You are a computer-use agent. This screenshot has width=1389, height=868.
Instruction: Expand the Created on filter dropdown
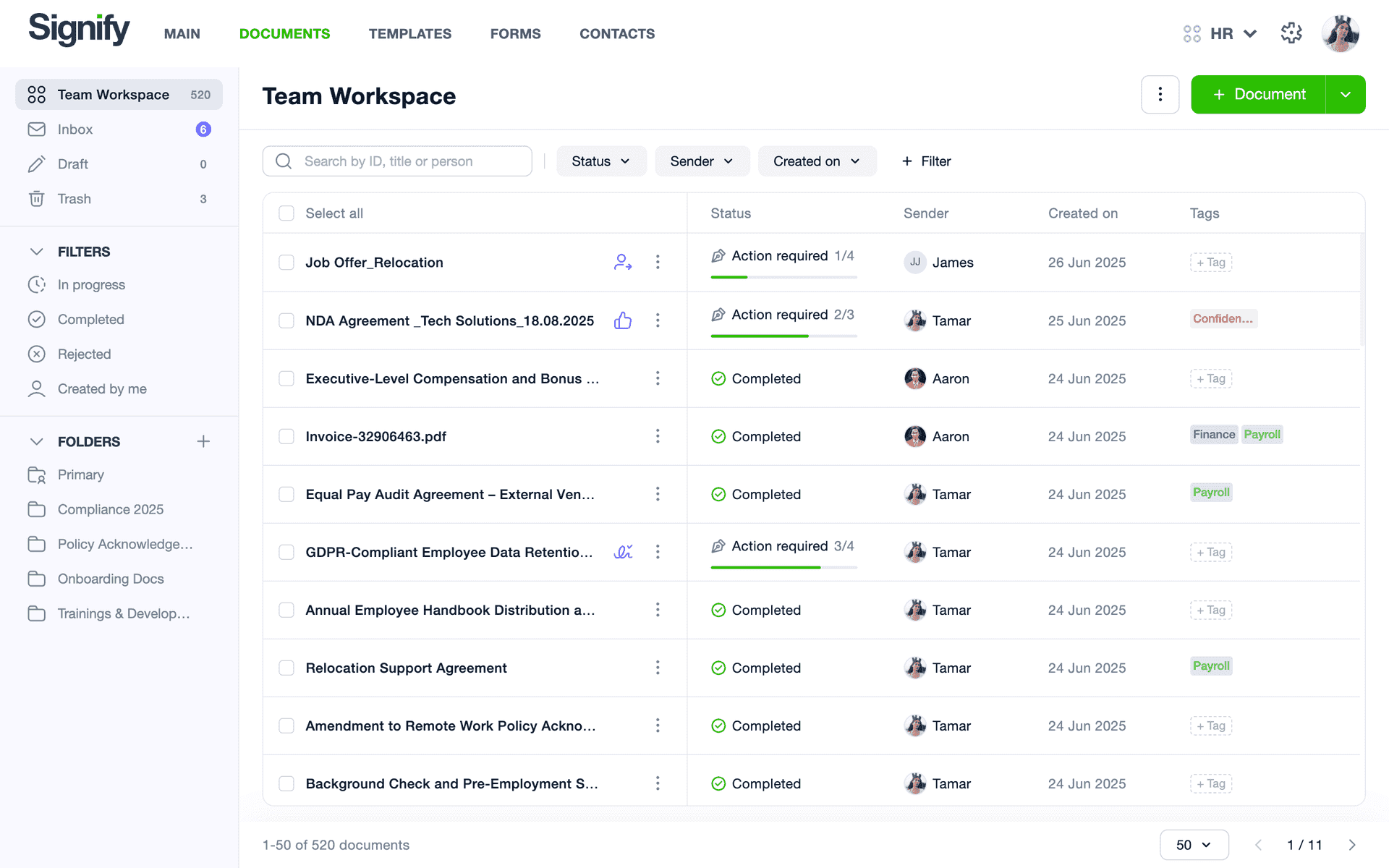click(817, 161)
